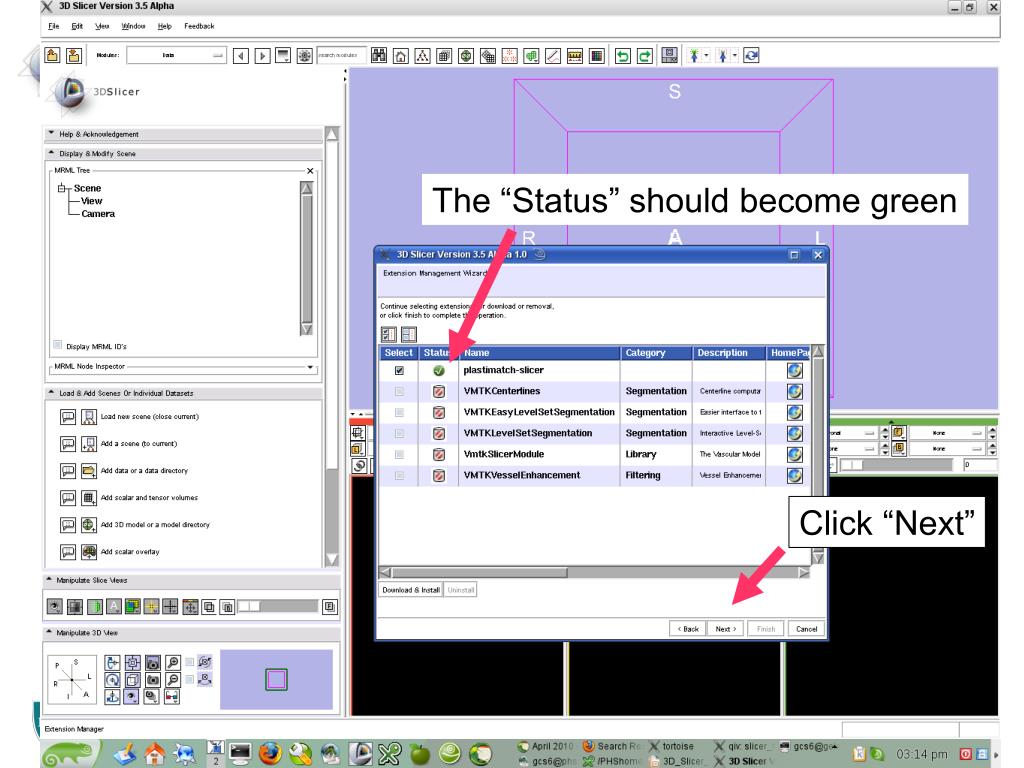This screenshot has height=768, width=1024.
Task: Check the VmtkSlicerModule select checkbox
Action: pyautogui.click(x=399, y=455)
